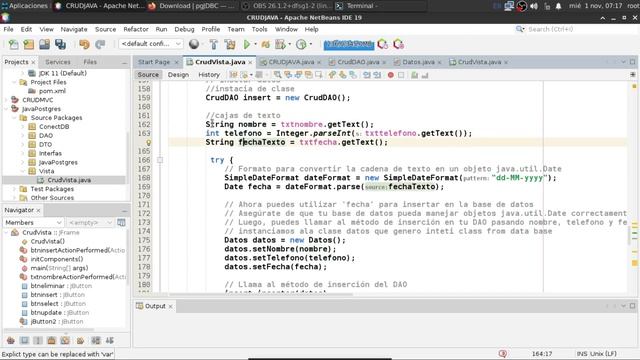
Task: Switch to the Datos.java editor tab
Action: (x=418, y=62)
